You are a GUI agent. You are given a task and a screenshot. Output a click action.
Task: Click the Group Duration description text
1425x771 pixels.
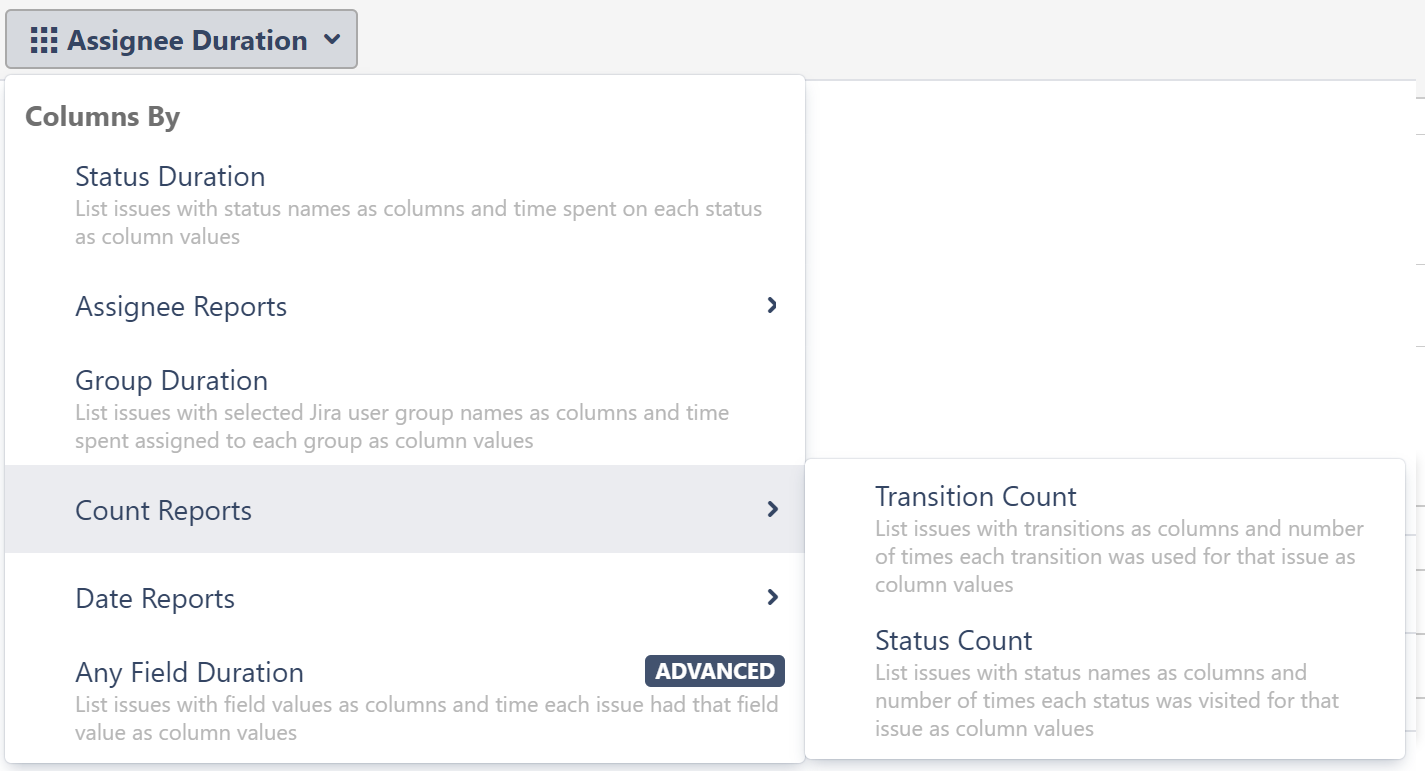(x=402, y=426)
